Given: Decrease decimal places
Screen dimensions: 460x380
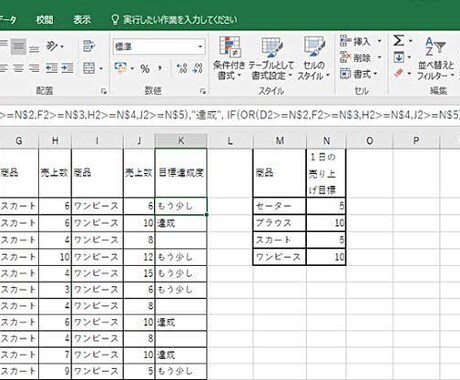Looking at the screenshot, I should [198, 68].
